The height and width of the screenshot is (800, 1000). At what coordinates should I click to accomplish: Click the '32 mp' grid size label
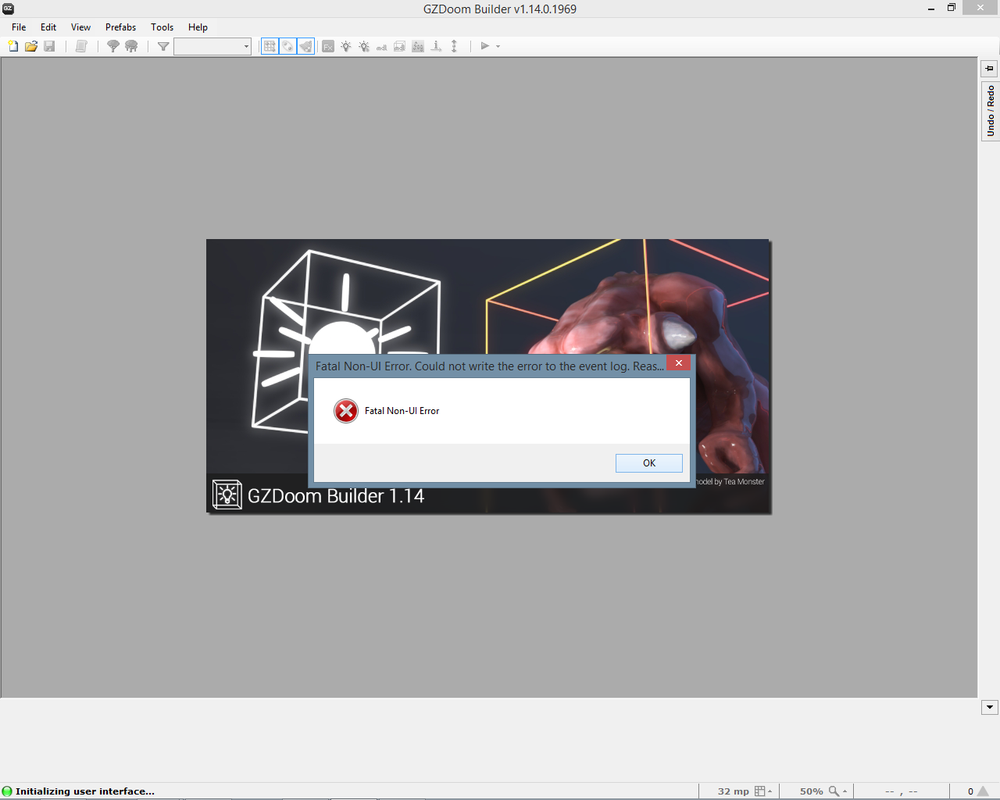733,791
